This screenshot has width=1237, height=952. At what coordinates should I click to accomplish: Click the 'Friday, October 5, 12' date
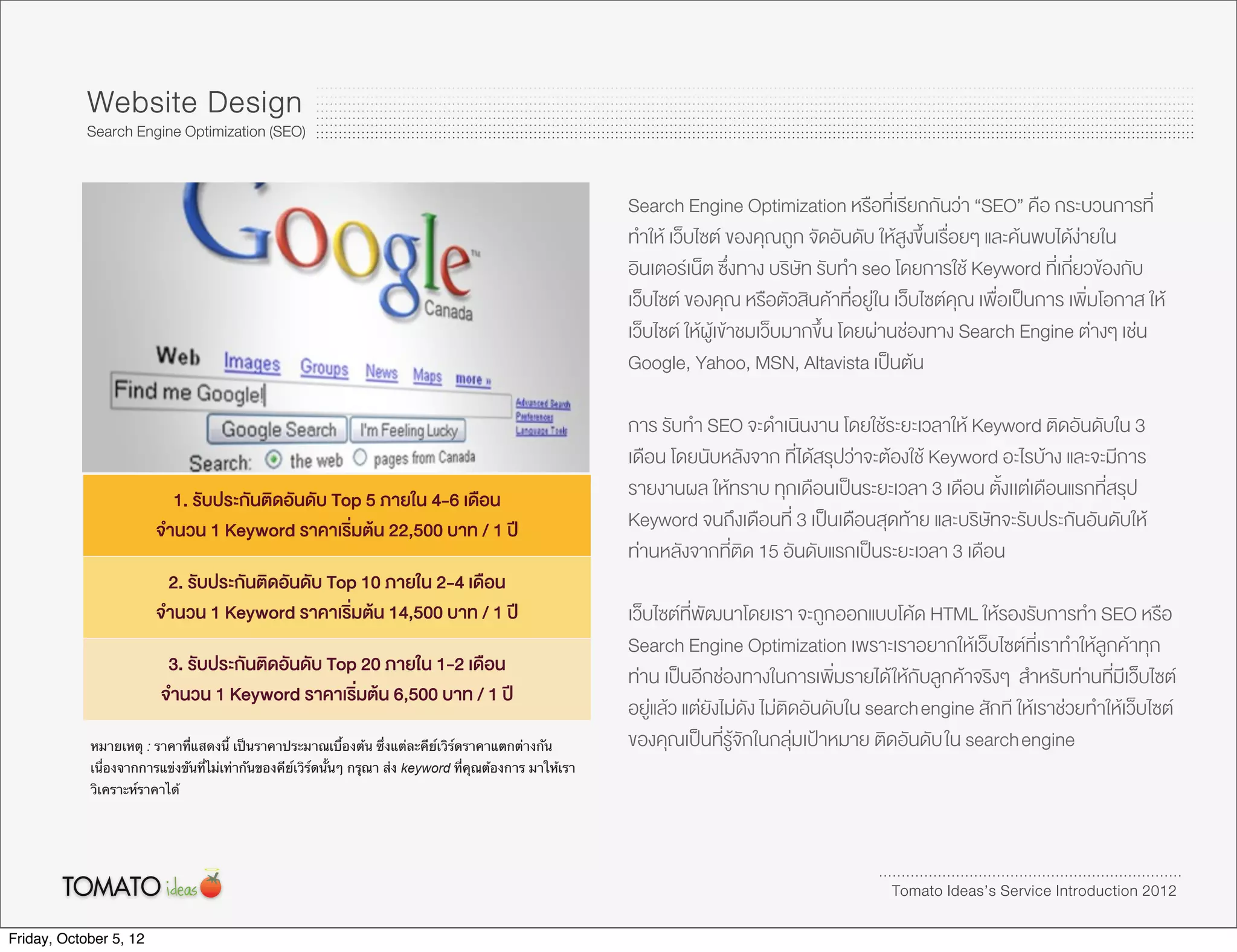76,939
